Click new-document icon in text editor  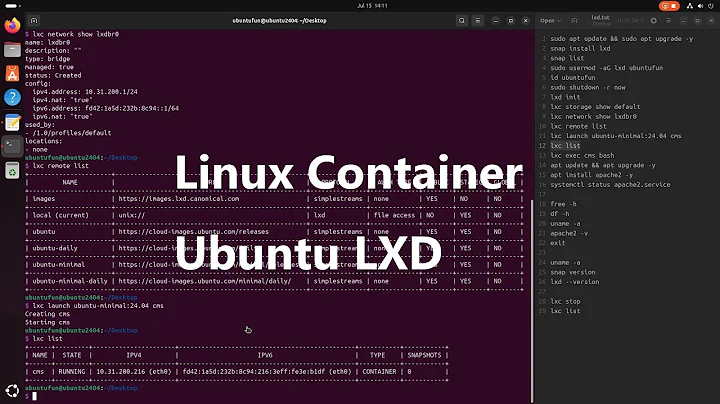(x=574, y=21)
